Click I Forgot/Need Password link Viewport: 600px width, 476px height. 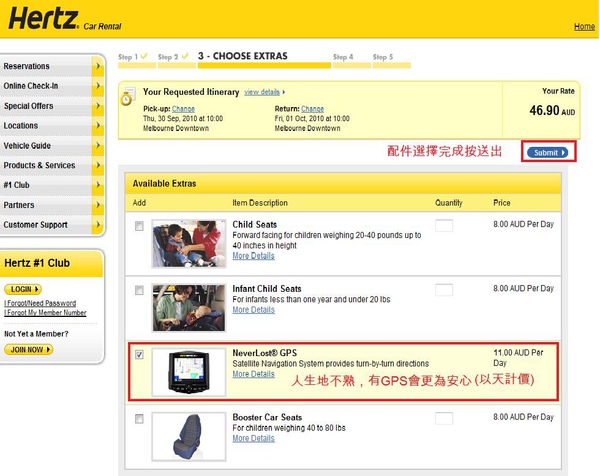[x=40, y=303]
